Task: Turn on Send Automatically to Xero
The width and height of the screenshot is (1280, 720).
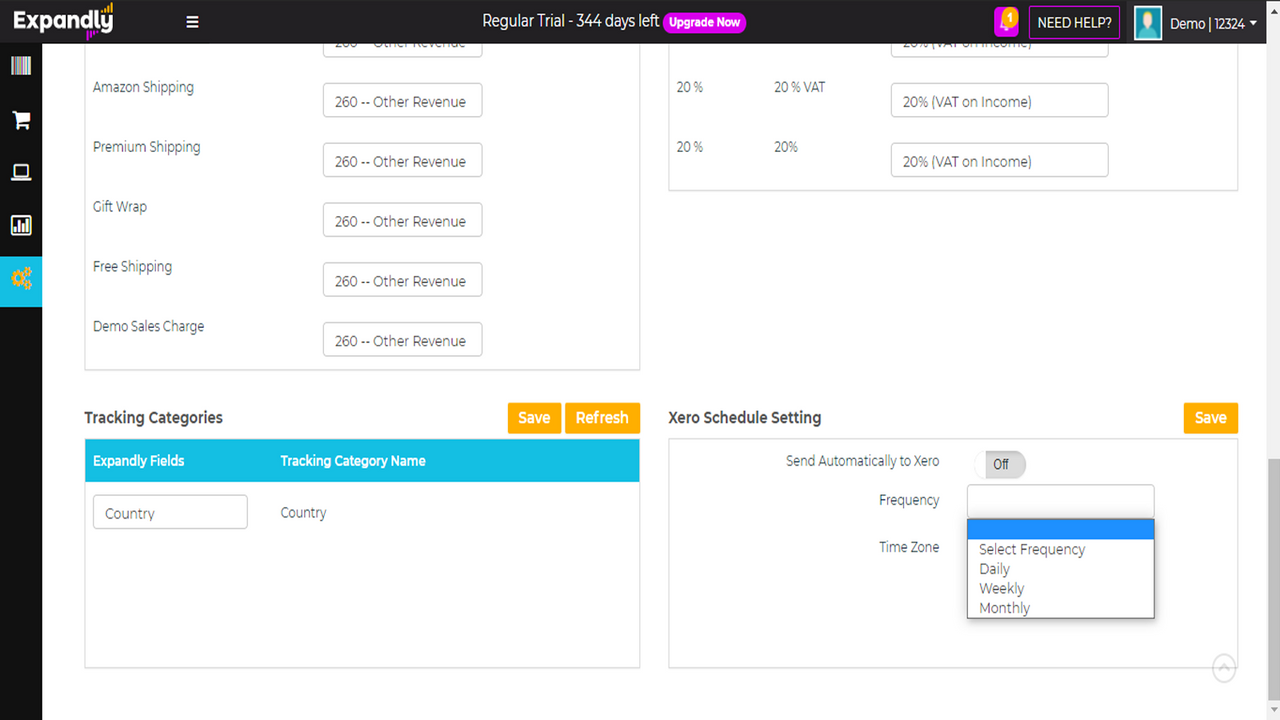Action: pyautogui.click(x=999, y=464)
